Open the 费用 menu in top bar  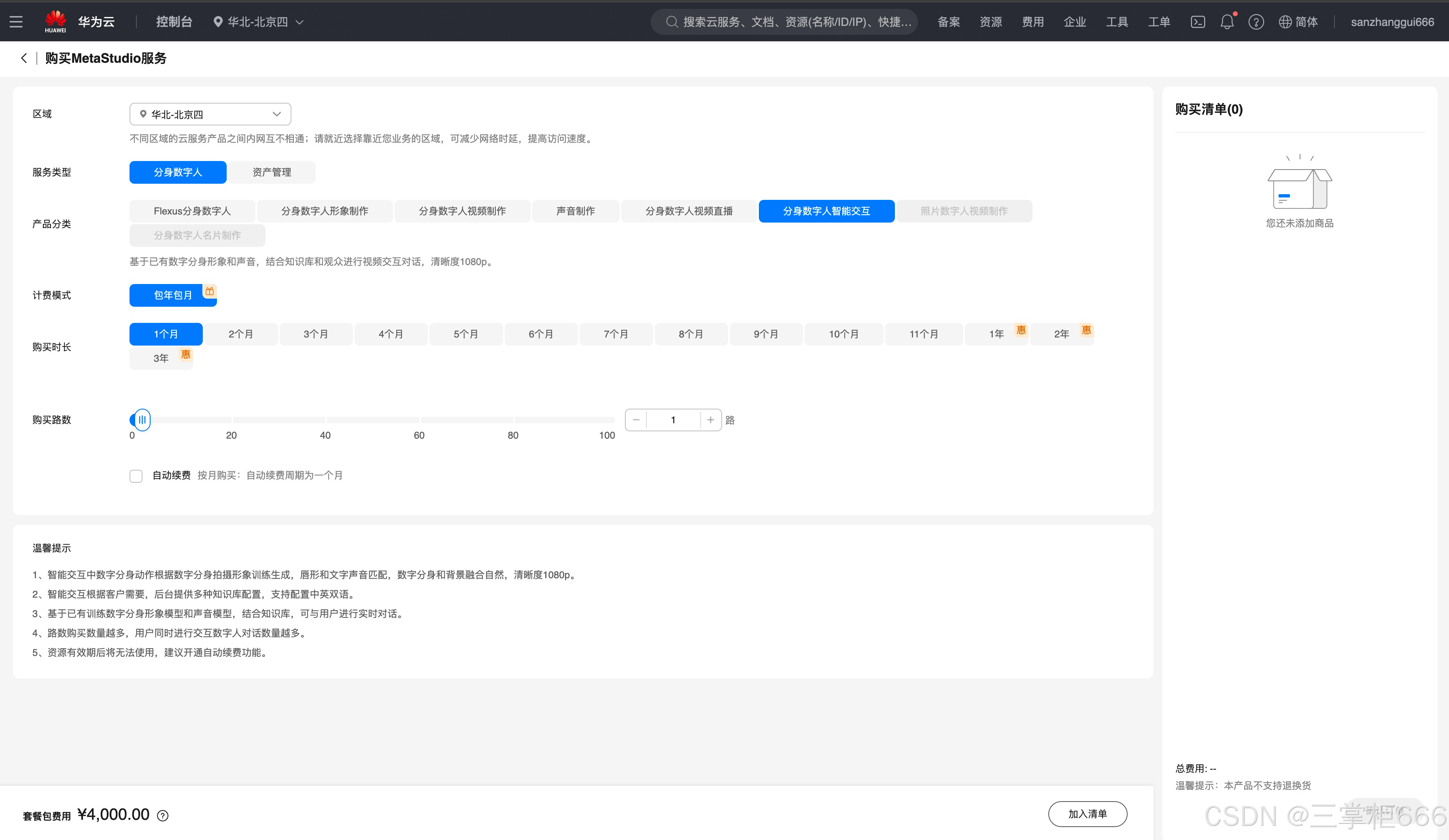[x=1033, y=22]
